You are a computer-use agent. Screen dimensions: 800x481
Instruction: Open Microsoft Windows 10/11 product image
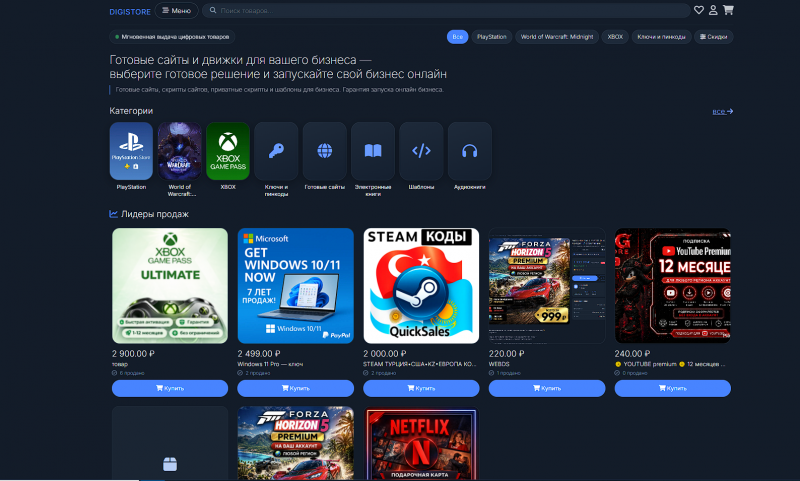(295, 286)
